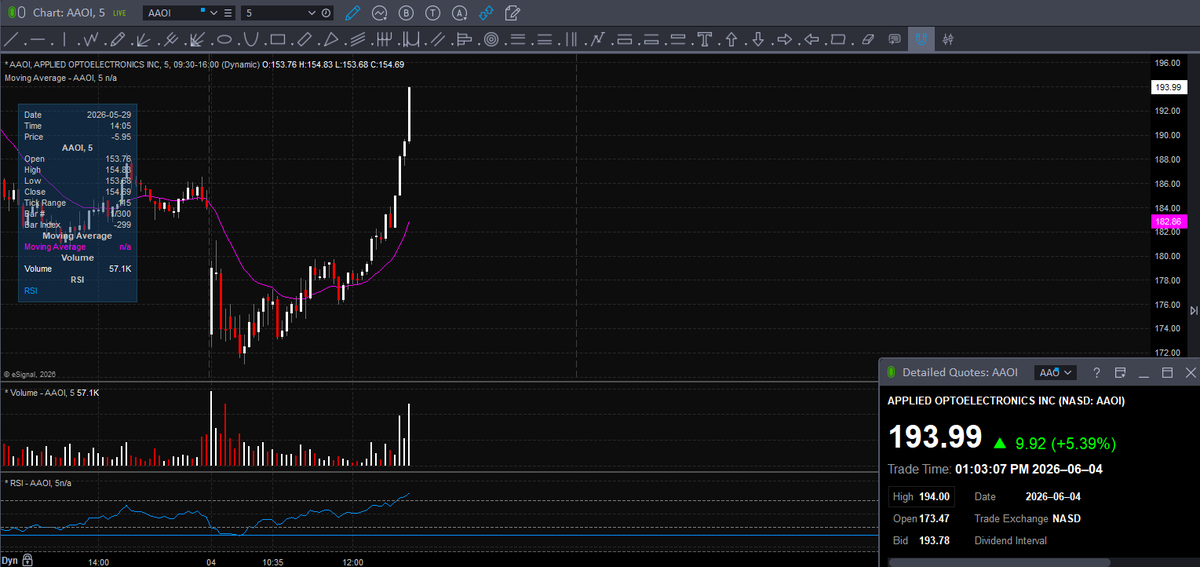Click the High 194.00 field
This screenshot has height=567, width=1200.
[x=922, y=496]
